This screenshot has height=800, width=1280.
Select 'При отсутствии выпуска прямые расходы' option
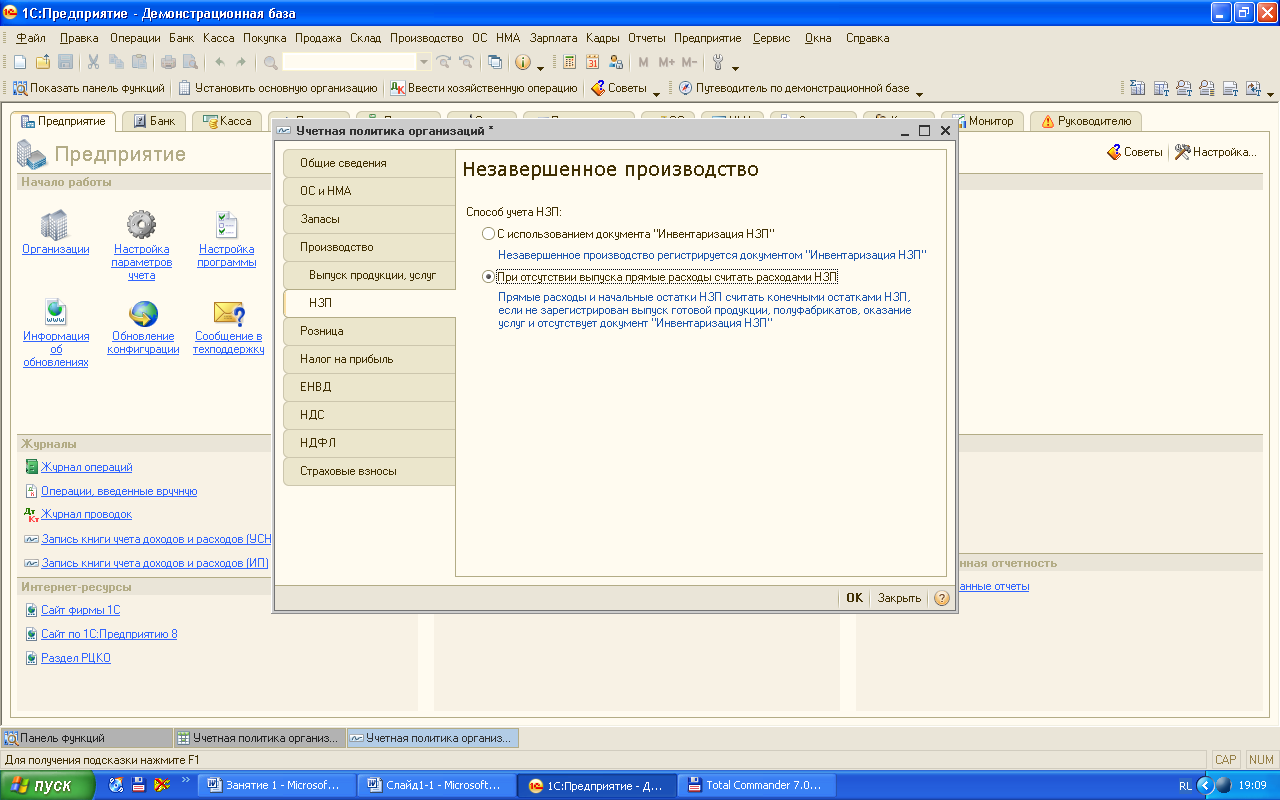click(488, 277)
